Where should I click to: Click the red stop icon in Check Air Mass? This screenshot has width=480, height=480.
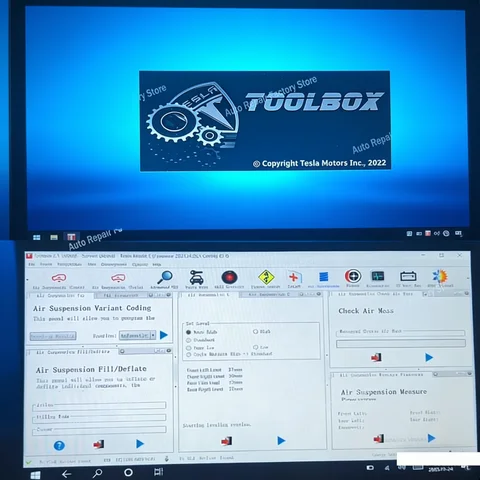coord(376,357)
